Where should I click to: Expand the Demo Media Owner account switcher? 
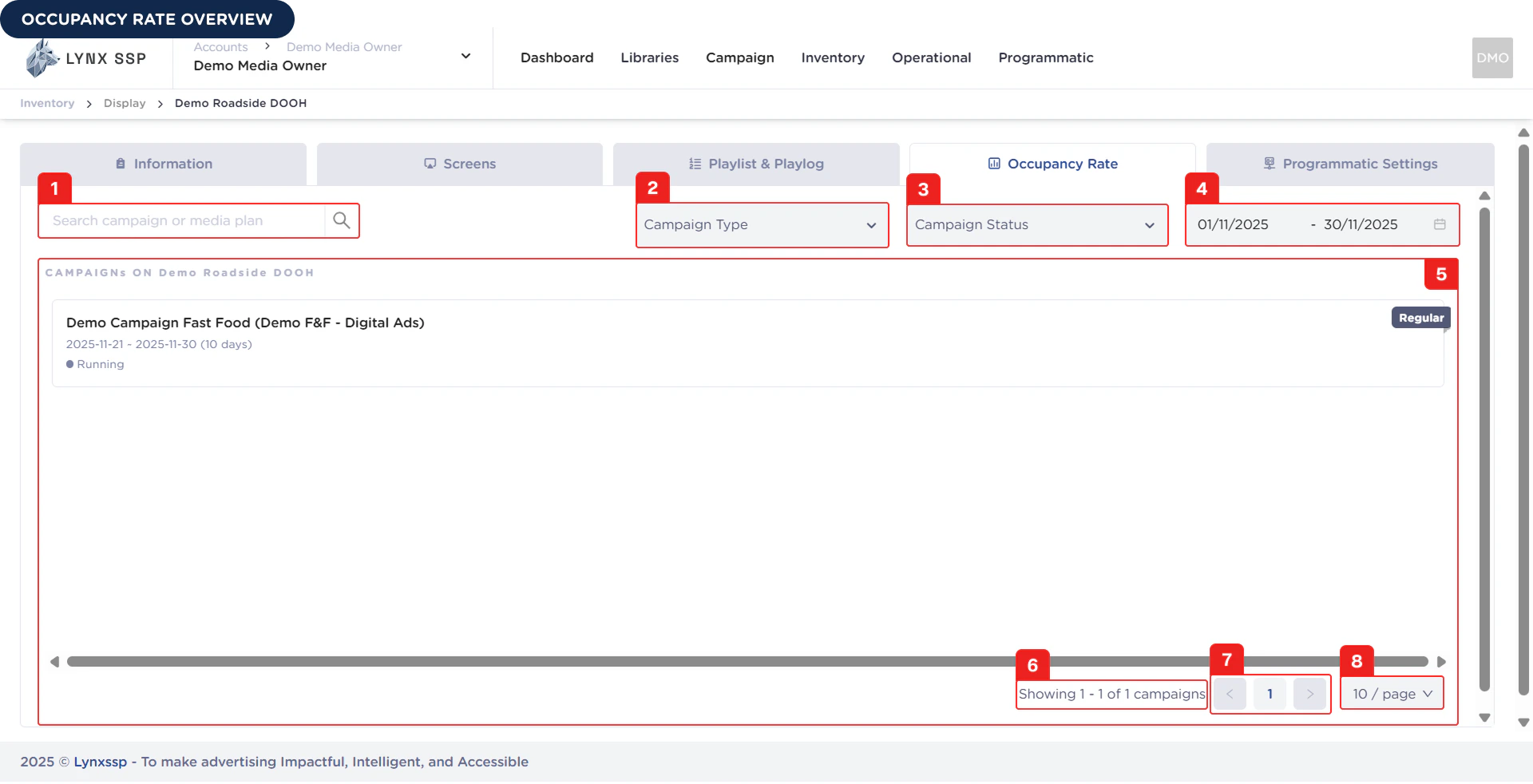(465, 56)
